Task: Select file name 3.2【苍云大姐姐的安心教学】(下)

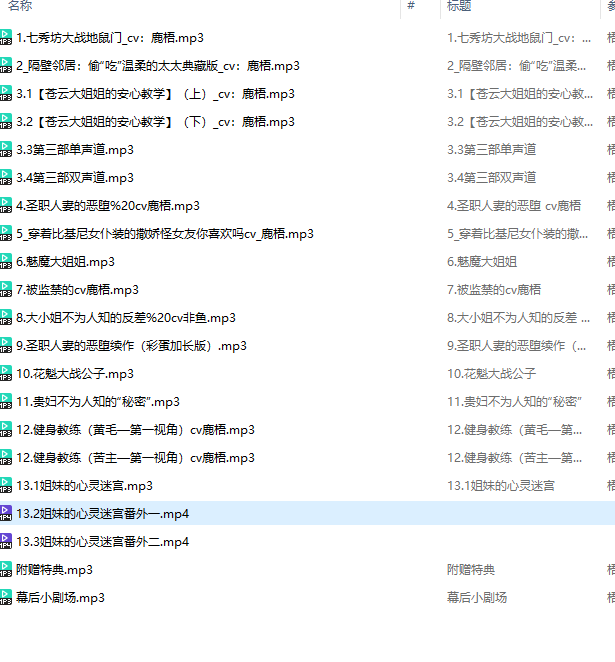Action: [x=155, y=122]
